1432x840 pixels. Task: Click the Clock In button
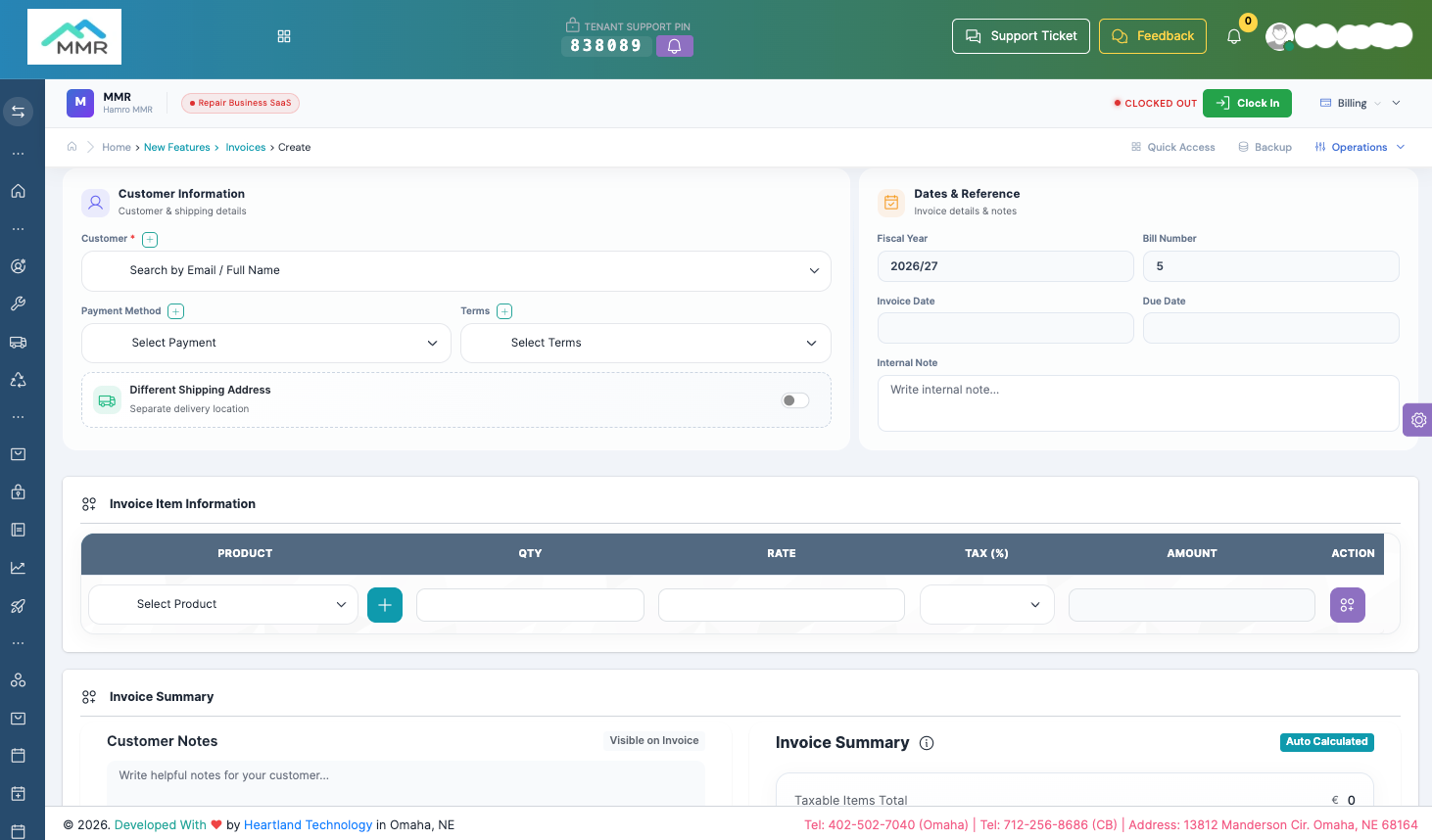[x=1247, y=104]
